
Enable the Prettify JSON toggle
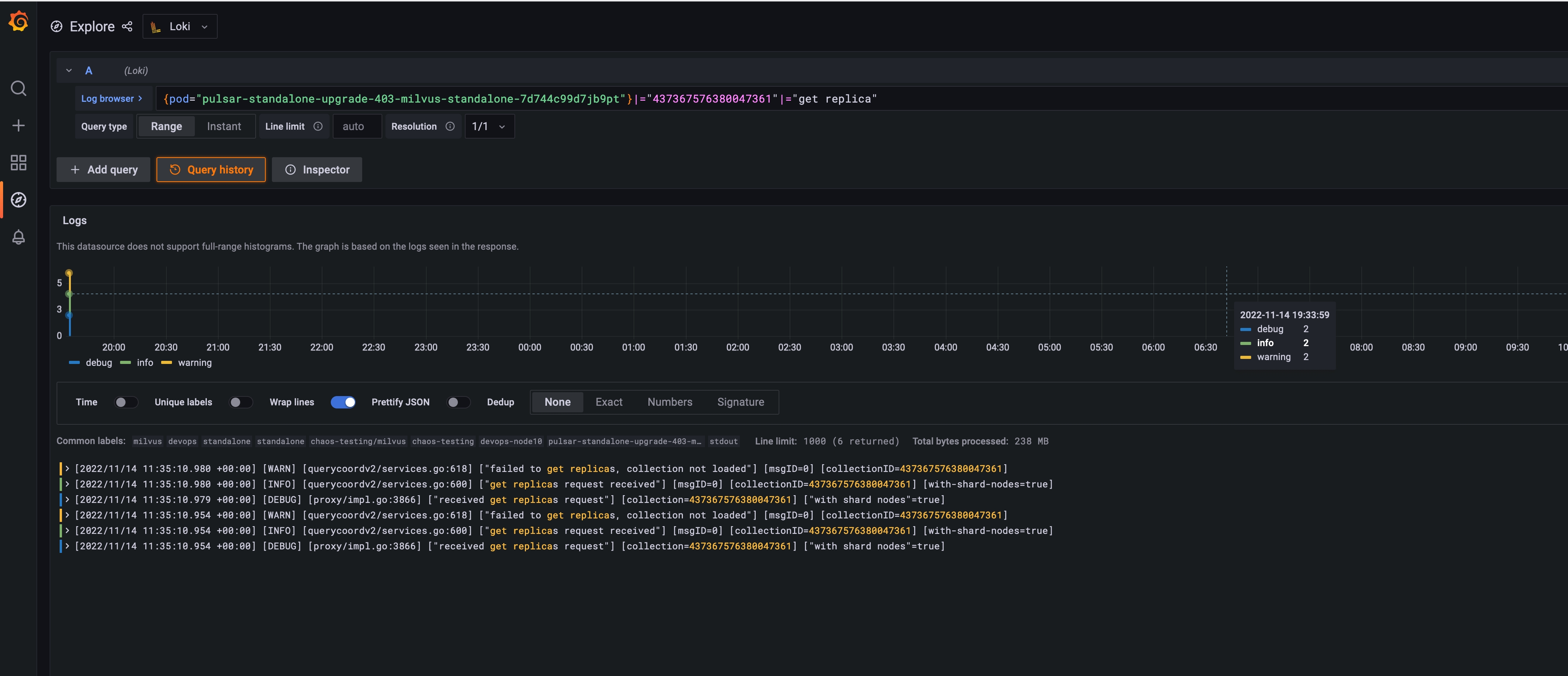click(x=459, y=402)
